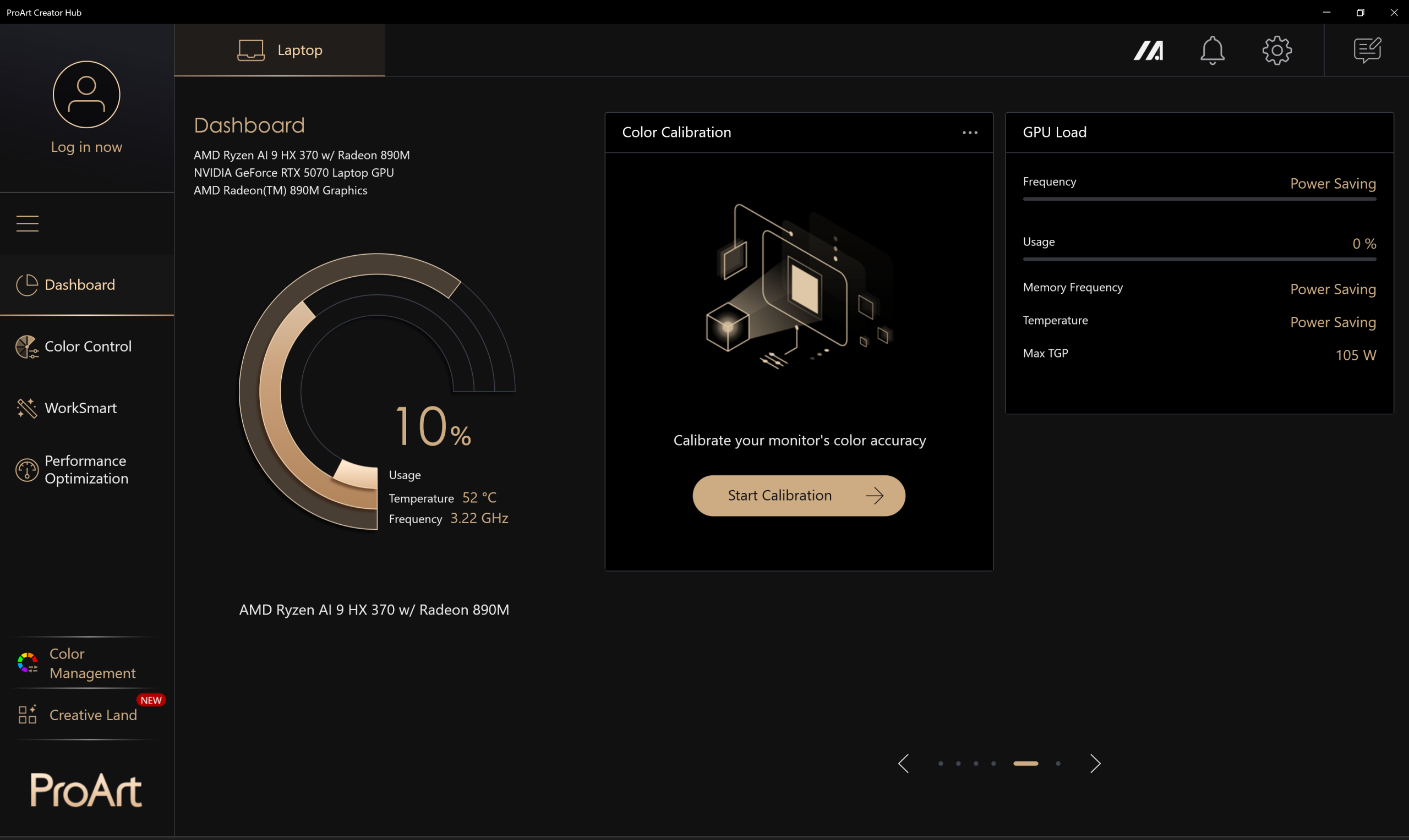The width and height of the screenshot is (1409, 840).
Task: Click the Dashboard page heading
Action: 249,125
